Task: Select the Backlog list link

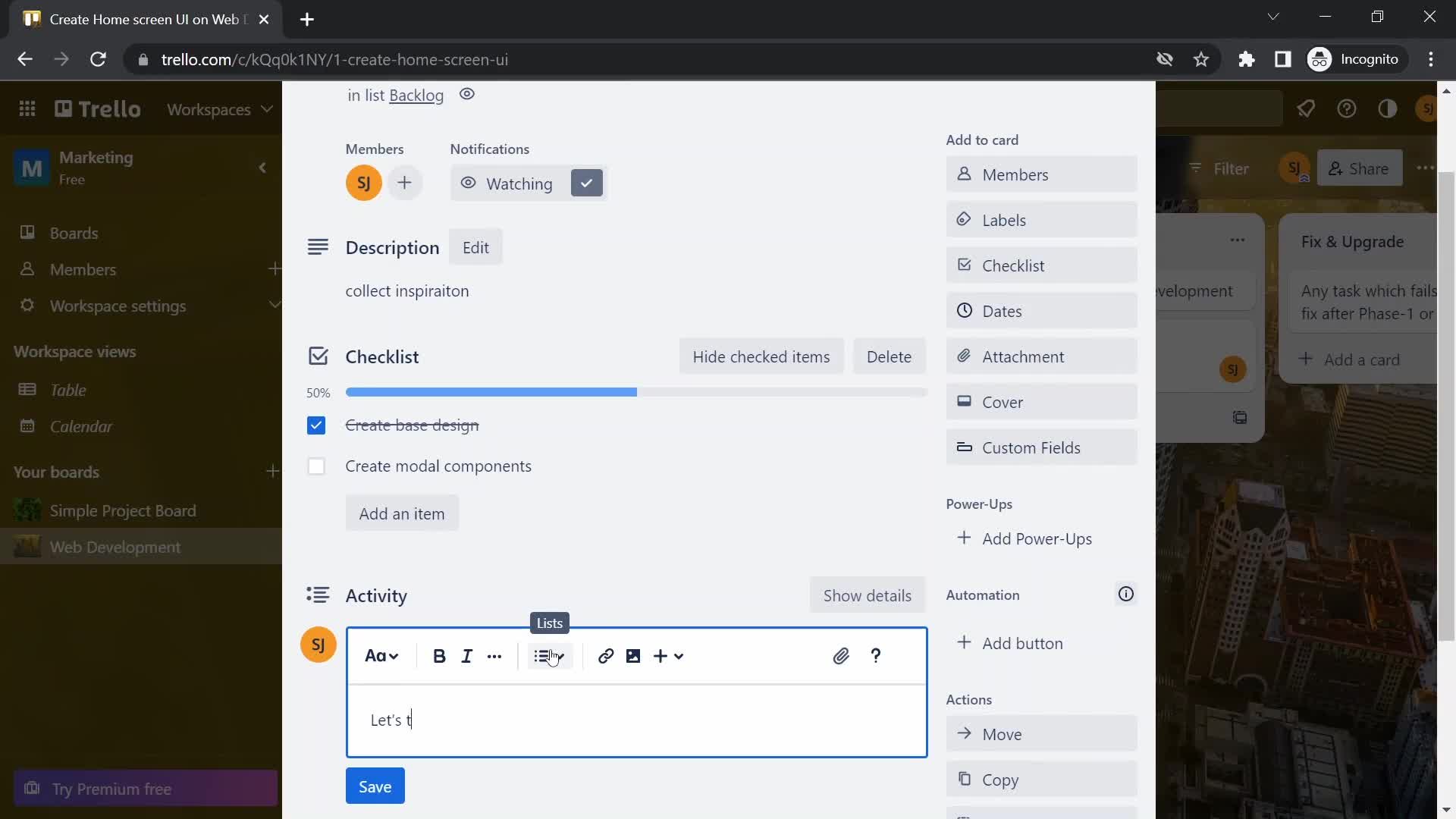Action: pos(418,94)
